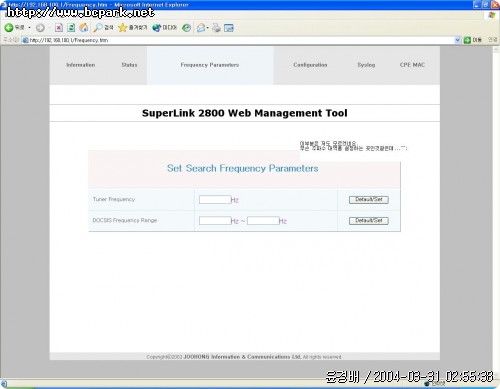
Task: Click the status bar page icon
Action: point(4,384)
